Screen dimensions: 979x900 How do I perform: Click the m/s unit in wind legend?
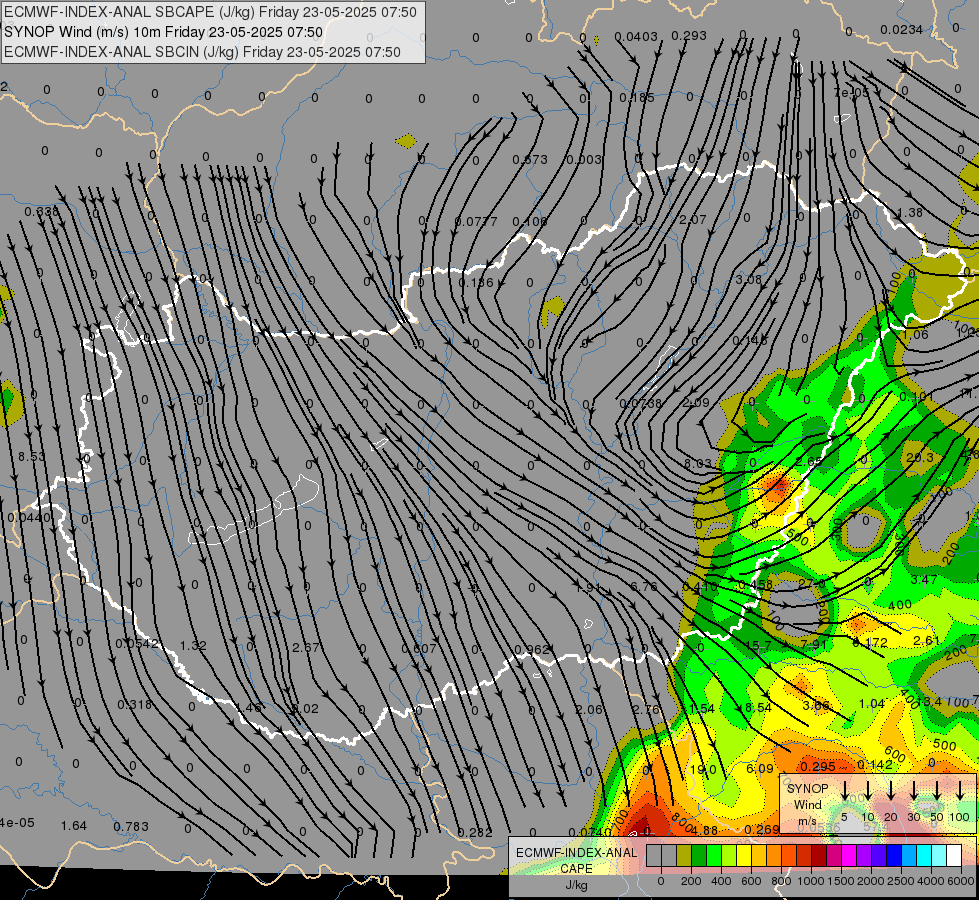coord(807,821)
